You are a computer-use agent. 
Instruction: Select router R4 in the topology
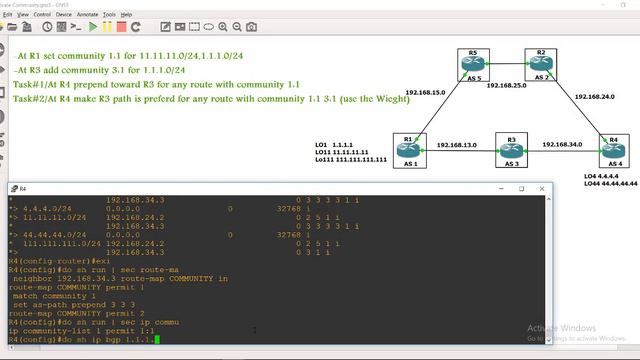pyautogui.click(x=614, y=151)
